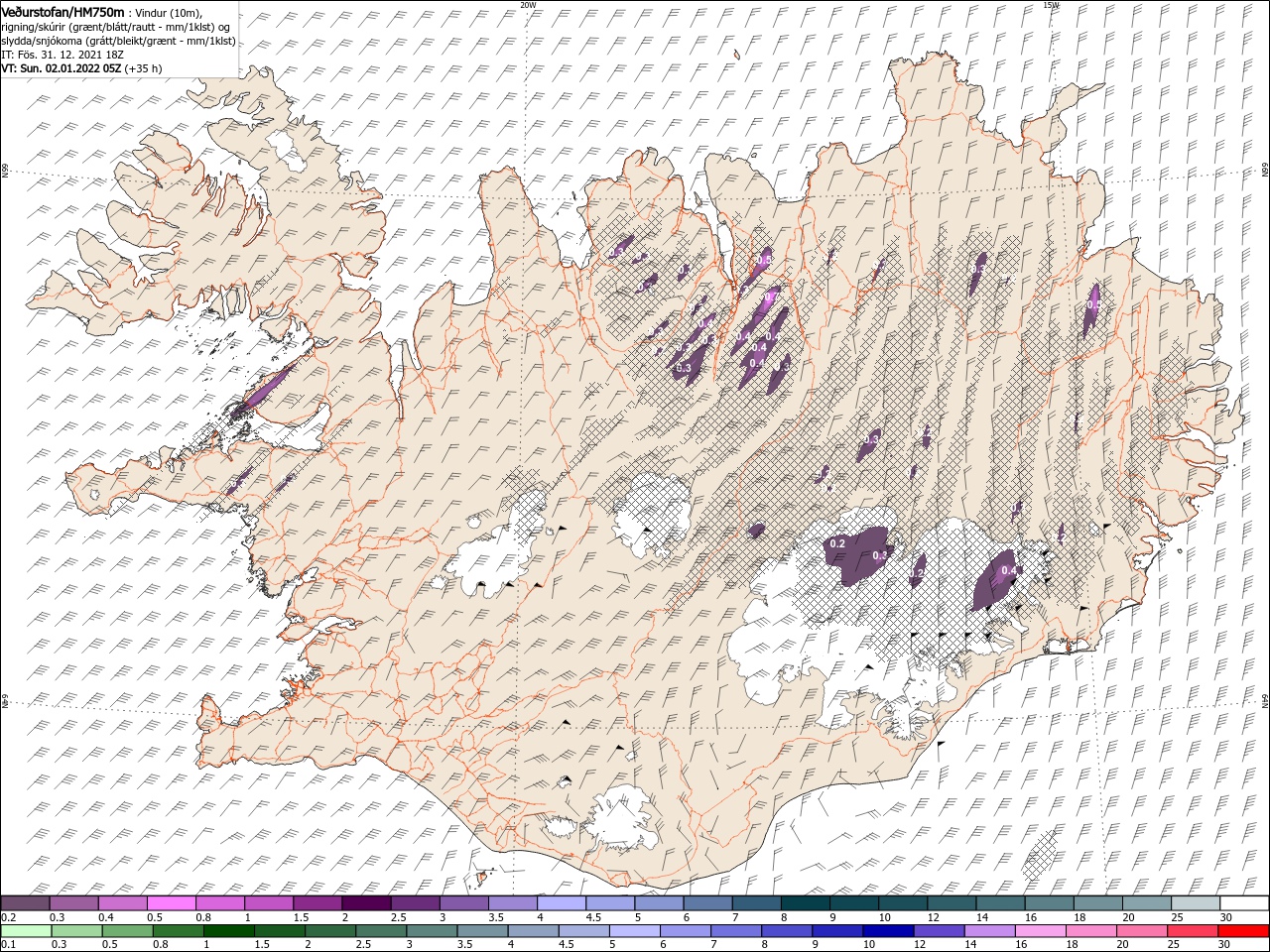Pick the light pink swatch labeled 16 in bottom legend row
Screen dimensions: 1270x952
coord(1041,930)
